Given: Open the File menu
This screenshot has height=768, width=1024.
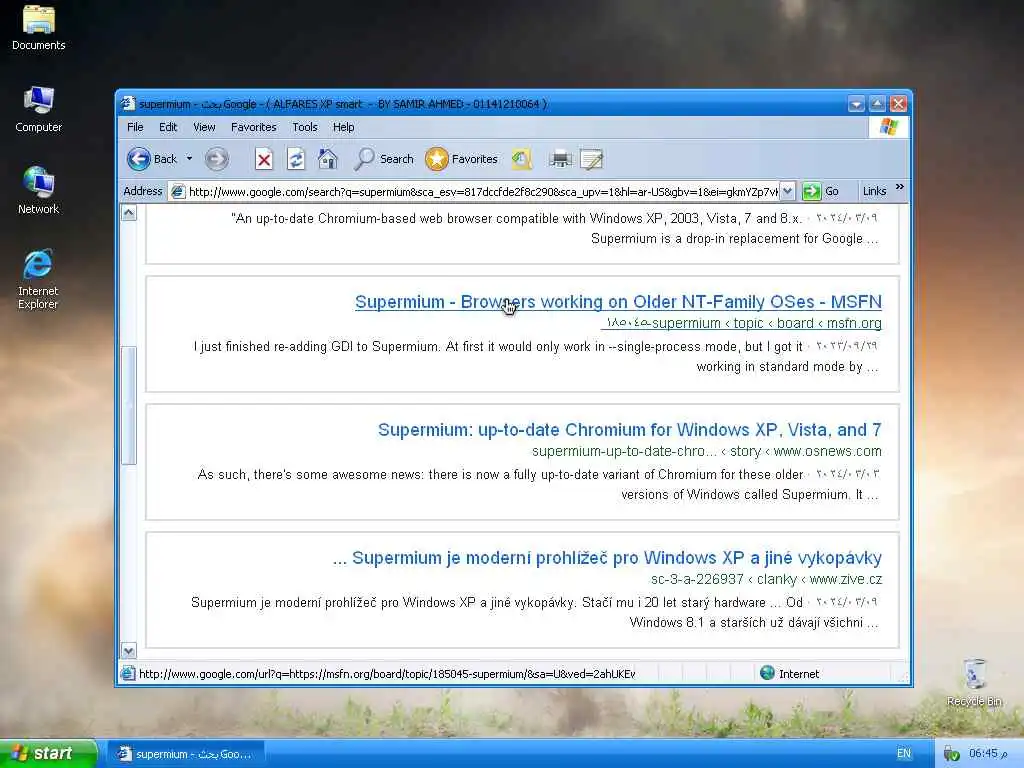Looking at the screenshot, I should coord(135,127).
